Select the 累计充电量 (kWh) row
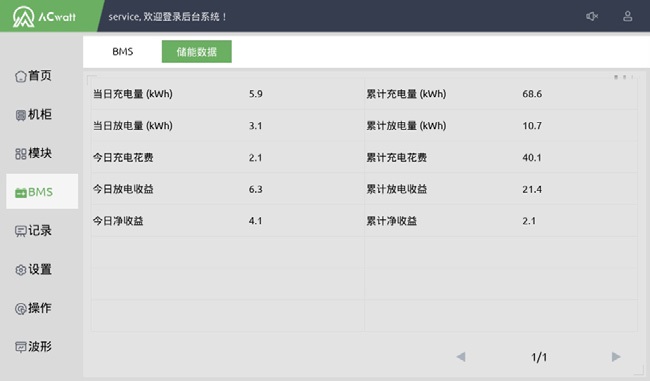This screenshot has width=650, height=381. click(501, 94)
